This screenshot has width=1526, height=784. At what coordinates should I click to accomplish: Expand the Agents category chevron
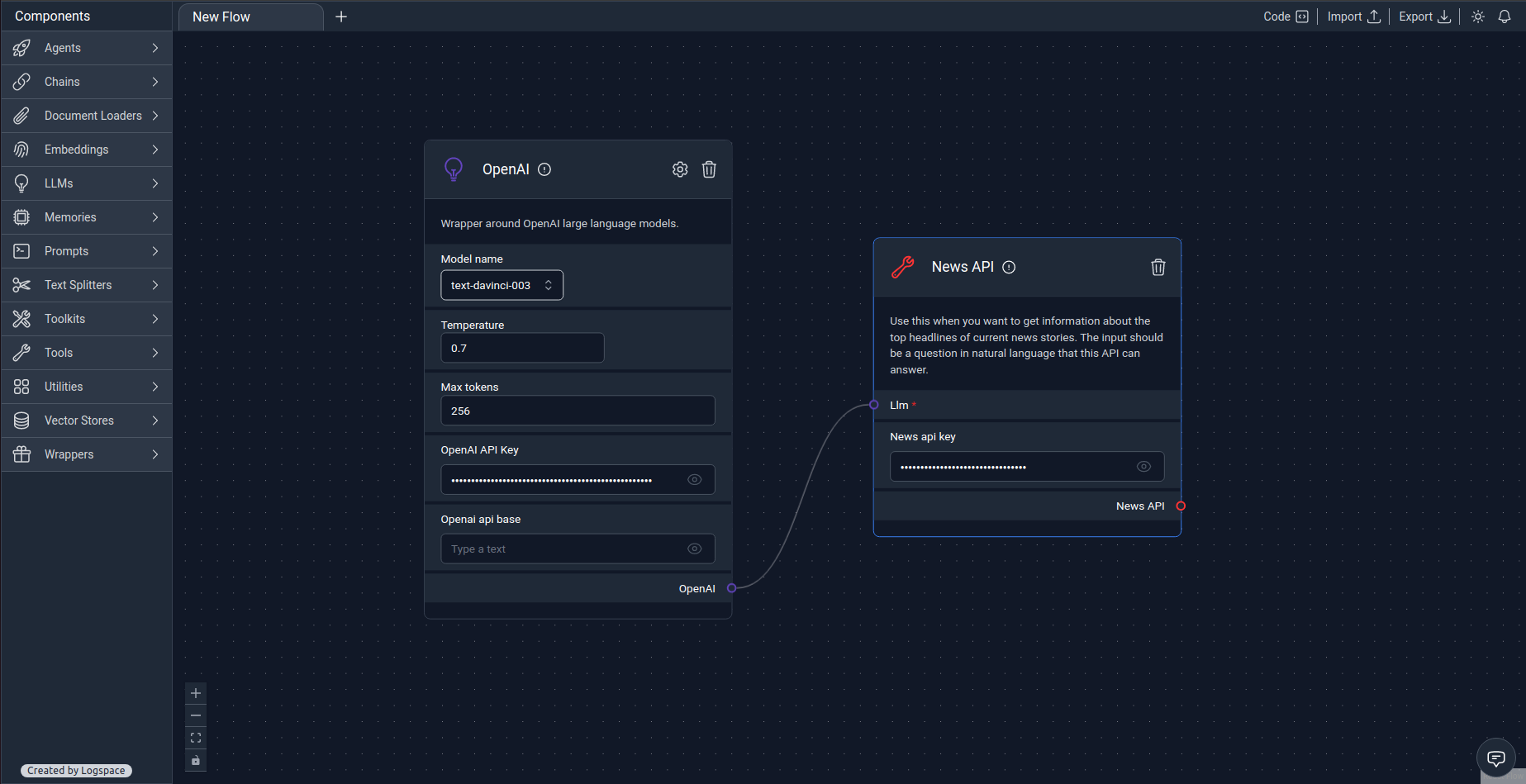click(155, 48)
